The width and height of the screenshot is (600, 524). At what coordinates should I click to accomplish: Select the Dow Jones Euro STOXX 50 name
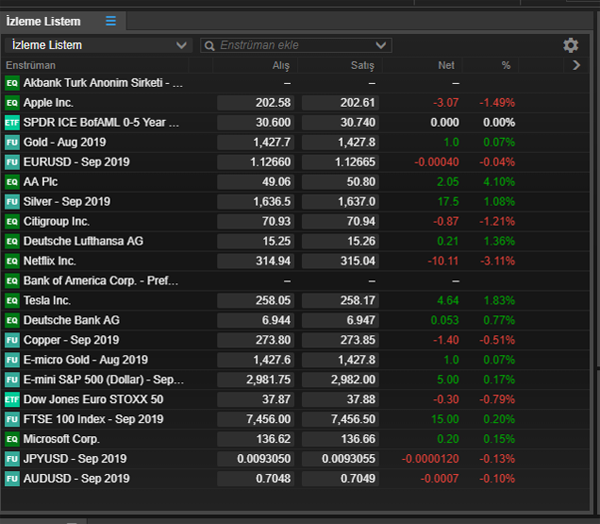93,399
